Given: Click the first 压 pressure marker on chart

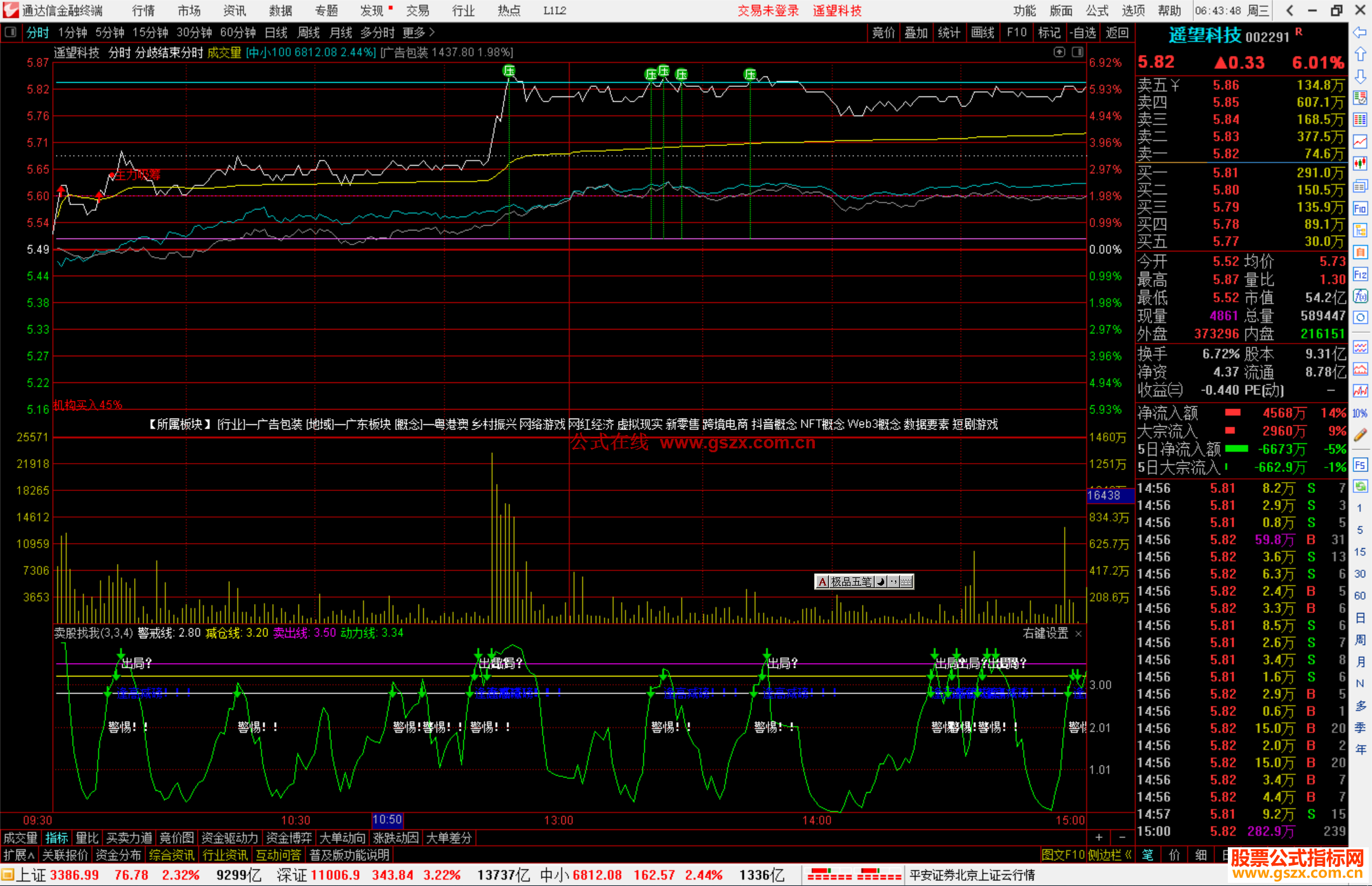Looking at the screenshot, I should tap(509, 71).
